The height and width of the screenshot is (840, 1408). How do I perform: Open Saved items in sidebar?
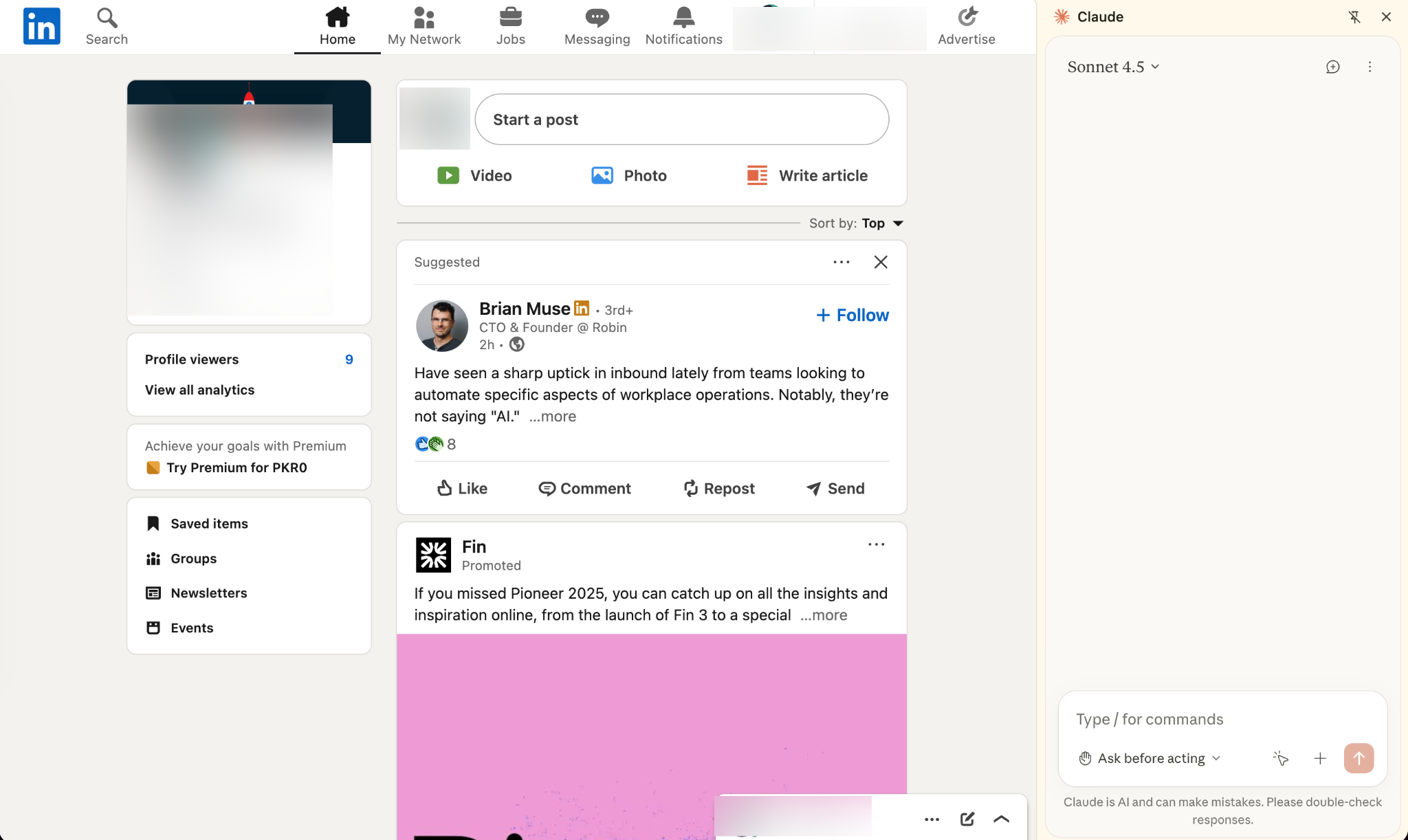(x=209, y=524)
